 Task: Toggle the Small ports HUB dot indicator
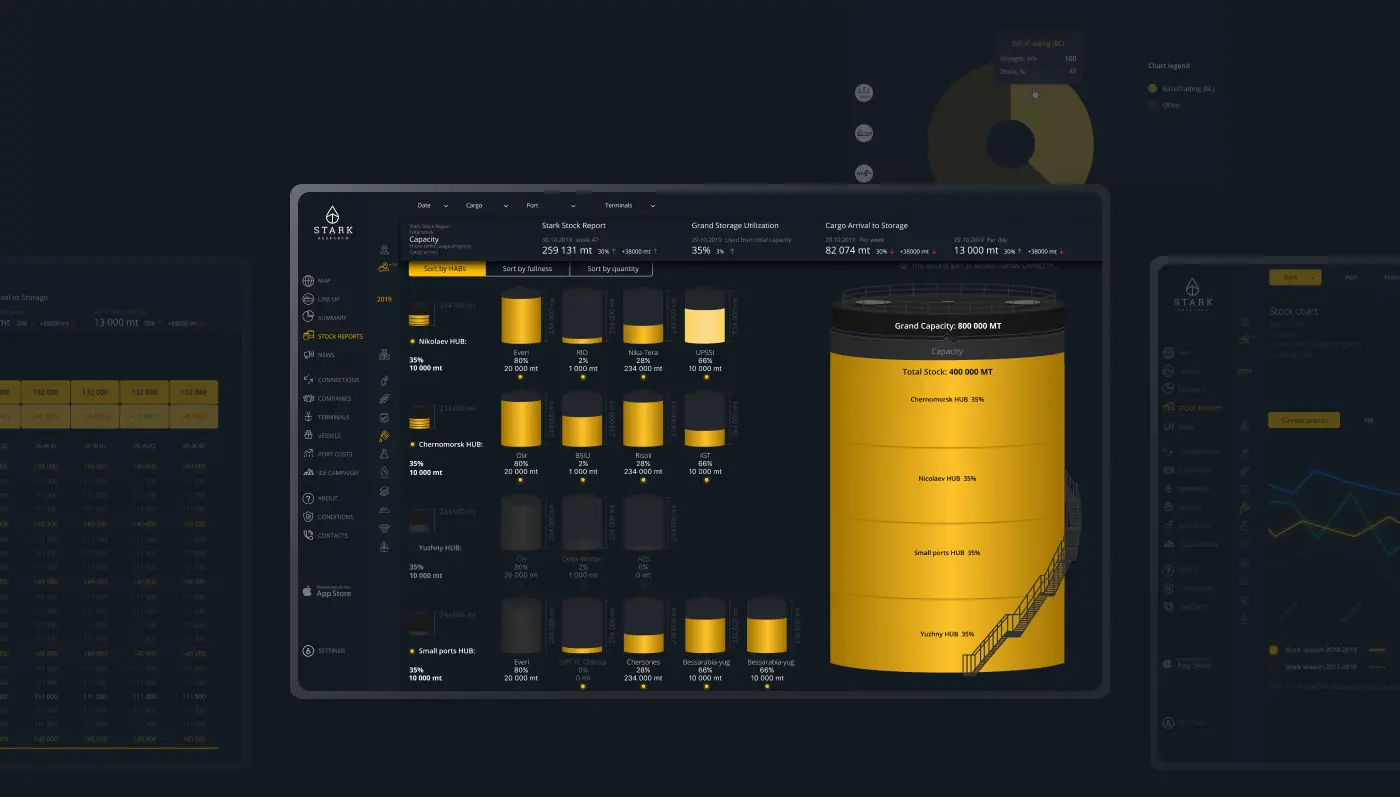(413, 651)
